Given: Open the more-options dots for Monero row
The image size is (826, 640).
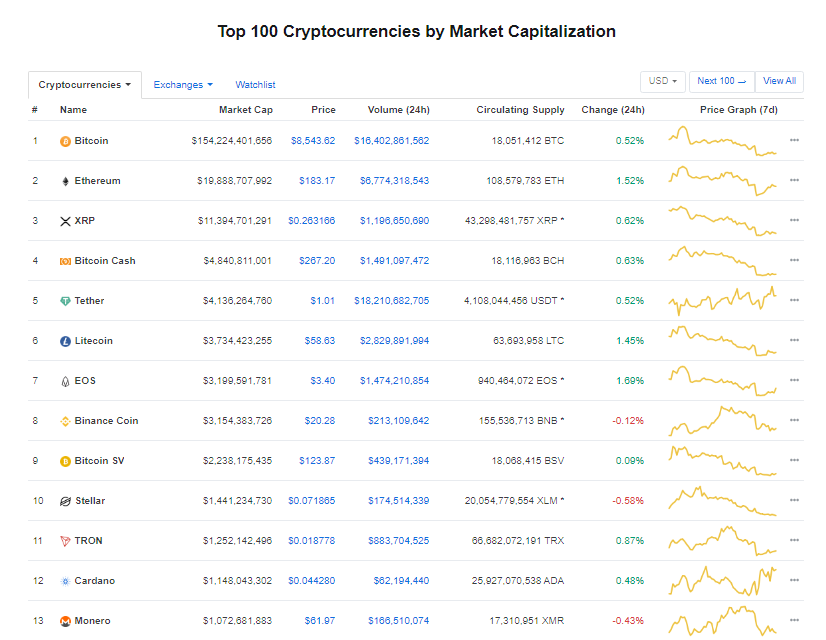Looking at the screenshot, I should tap(794, 621).
